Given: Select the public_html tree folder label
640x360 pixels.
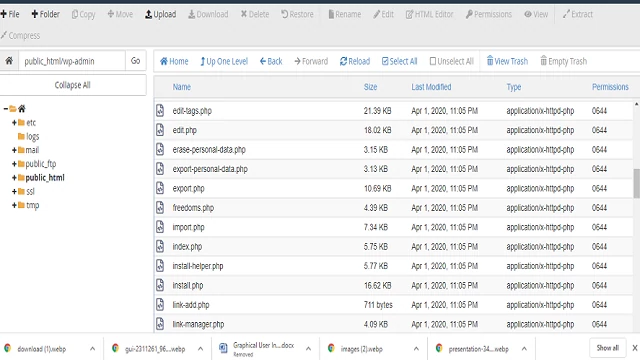Looking at the screenshot, I should coord(45,178).
